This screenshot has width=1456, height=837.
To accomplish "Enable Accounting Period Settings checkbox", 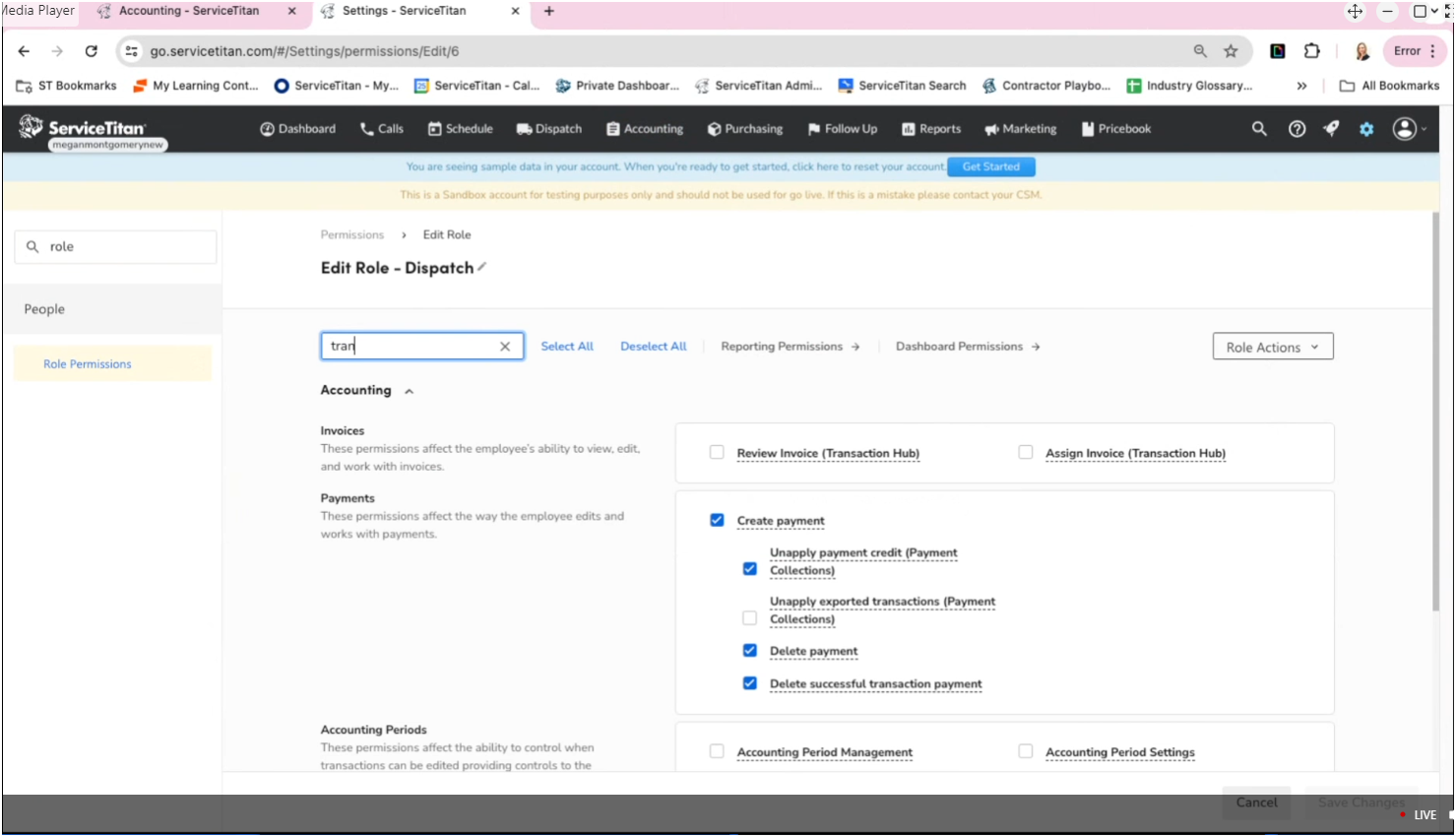I will point(1026,751).
